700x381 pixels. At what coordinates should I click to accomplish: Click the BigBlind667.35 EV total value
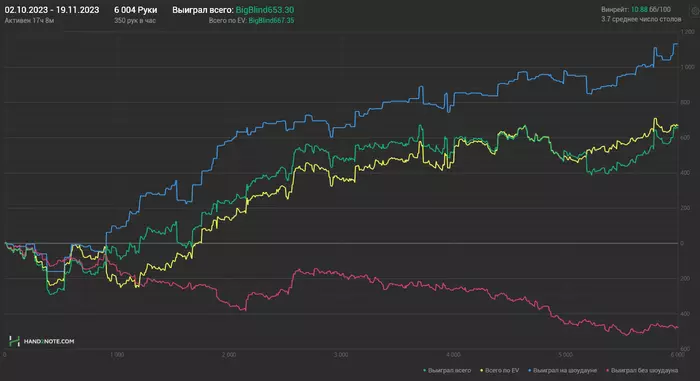pos(271,21)
